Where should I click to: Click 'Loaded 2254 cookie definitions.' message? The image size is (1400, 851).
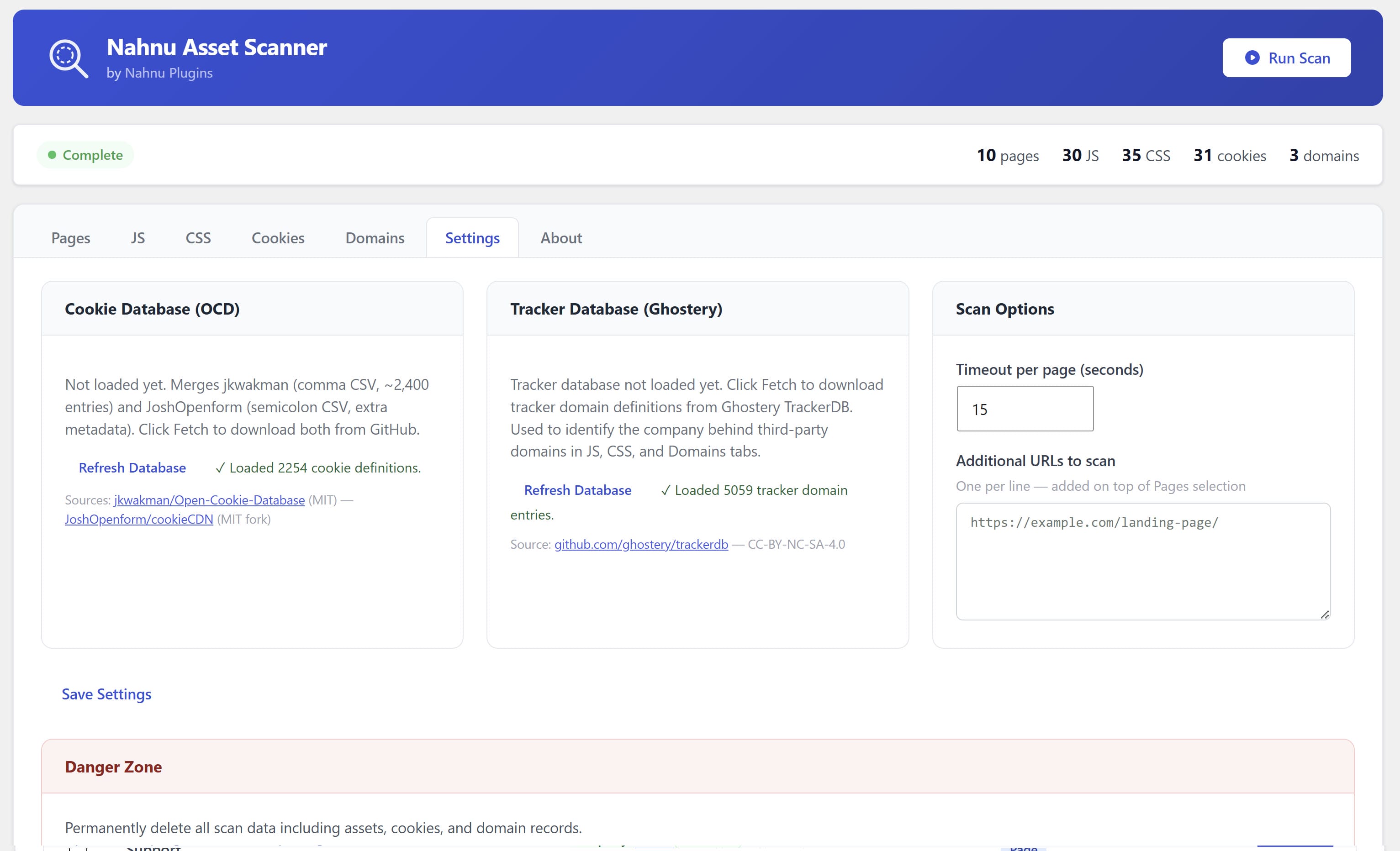tap(318, 468)
